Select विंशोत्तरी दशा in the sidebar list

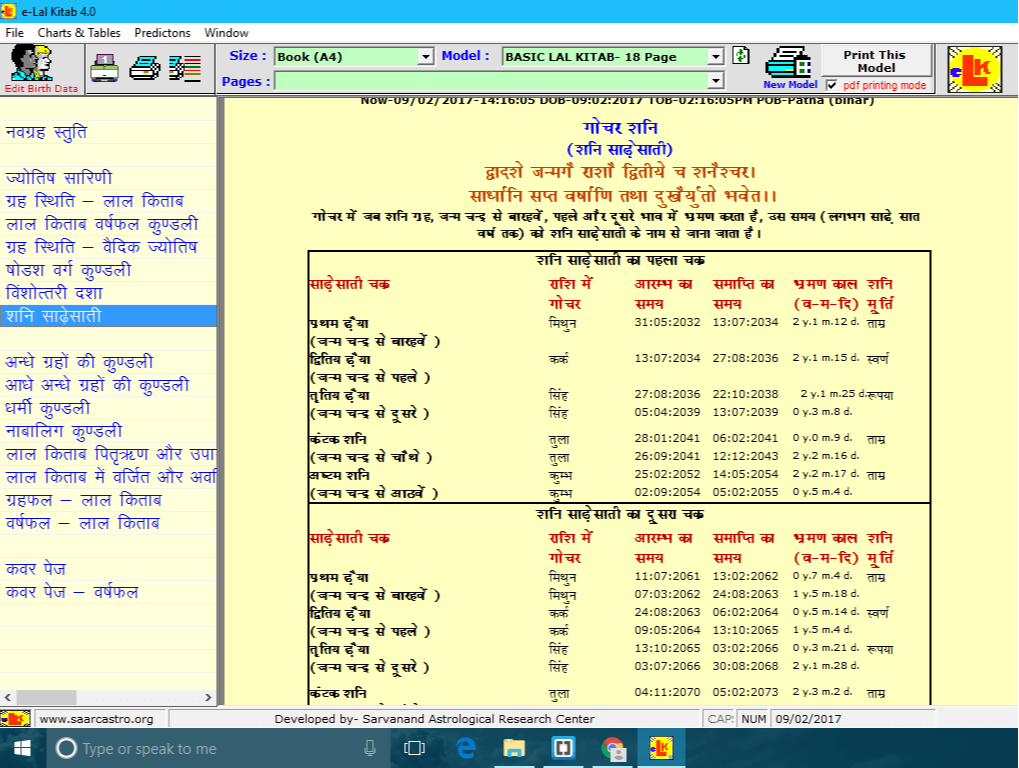[x=54, y=293]
